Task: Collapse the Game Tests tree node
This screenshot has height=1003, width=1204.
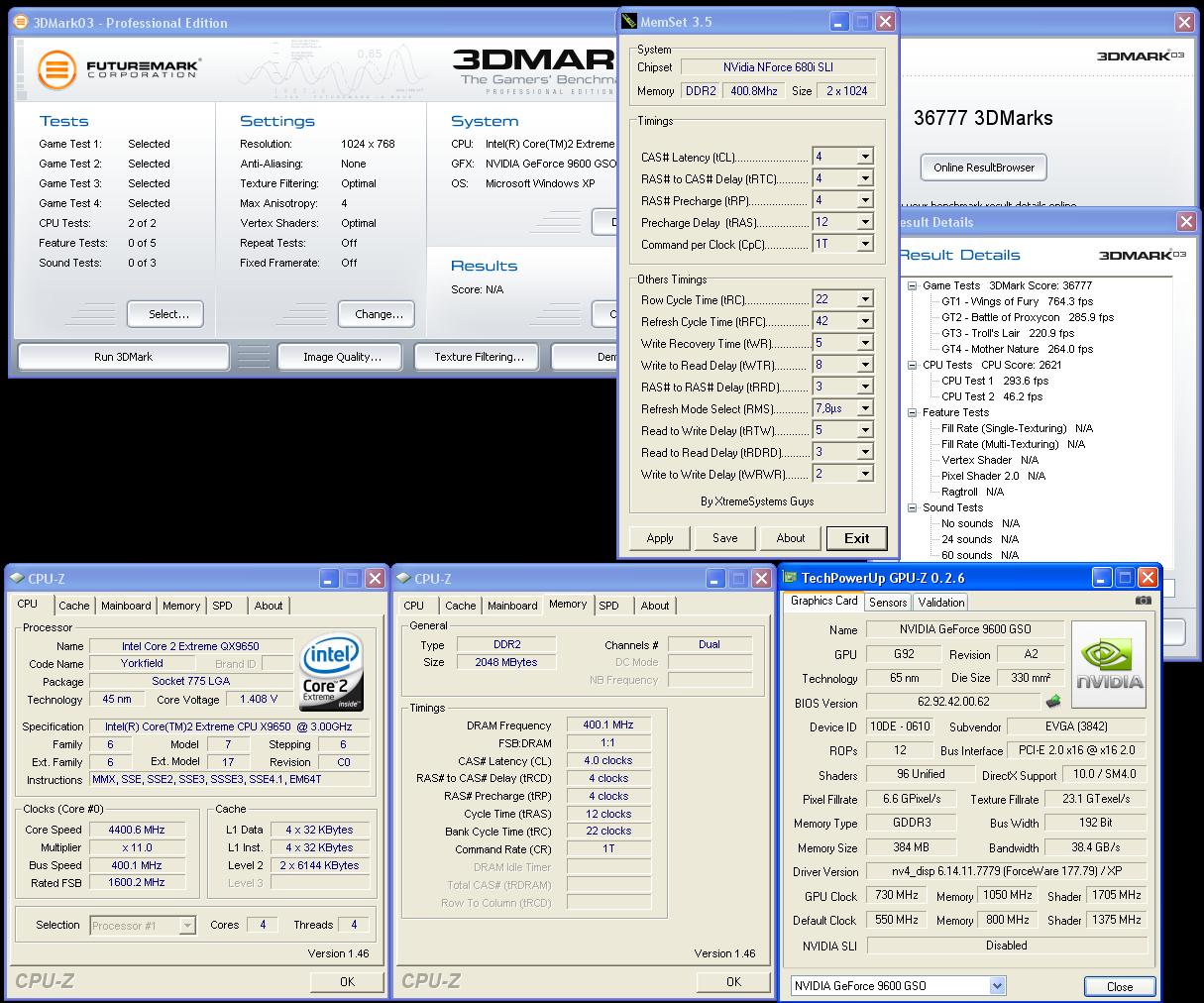Action: coord(912,285)
